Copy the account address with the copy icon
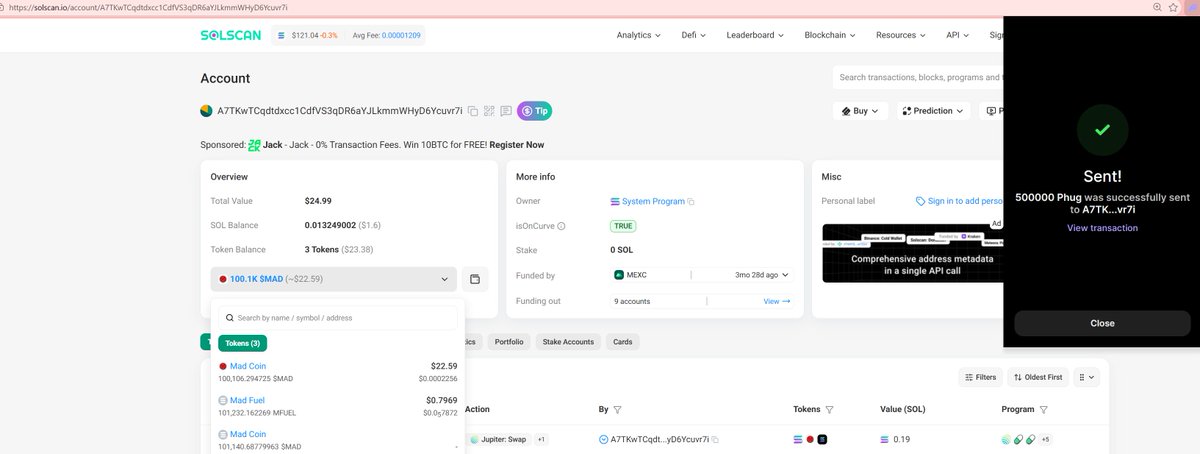 click(x=472, y=111)
